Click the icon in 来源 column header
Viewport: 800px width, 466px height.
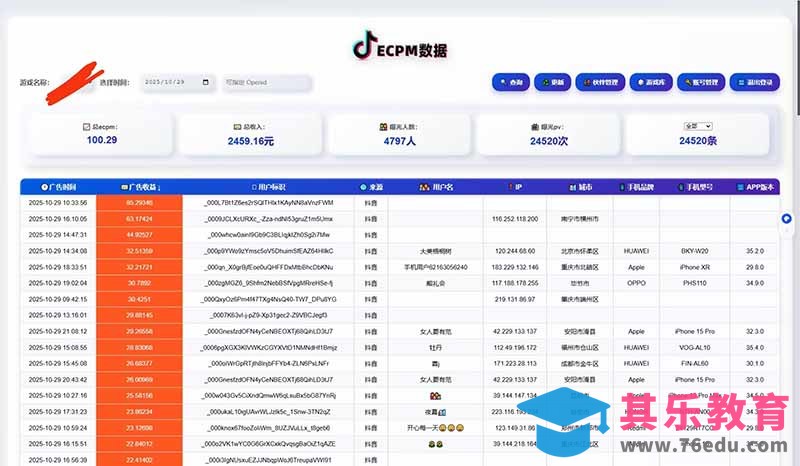point(363,187)
